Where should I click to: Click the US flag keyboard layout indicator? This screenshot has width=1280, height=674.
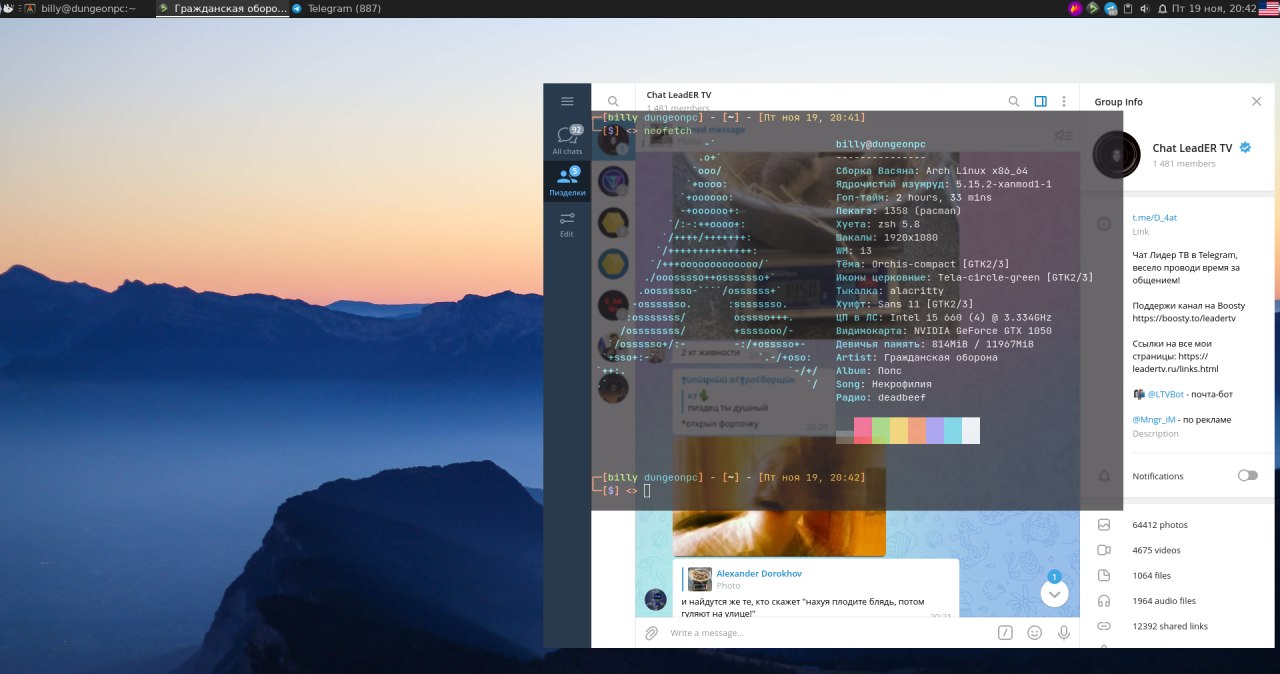tap(1269, 8)
